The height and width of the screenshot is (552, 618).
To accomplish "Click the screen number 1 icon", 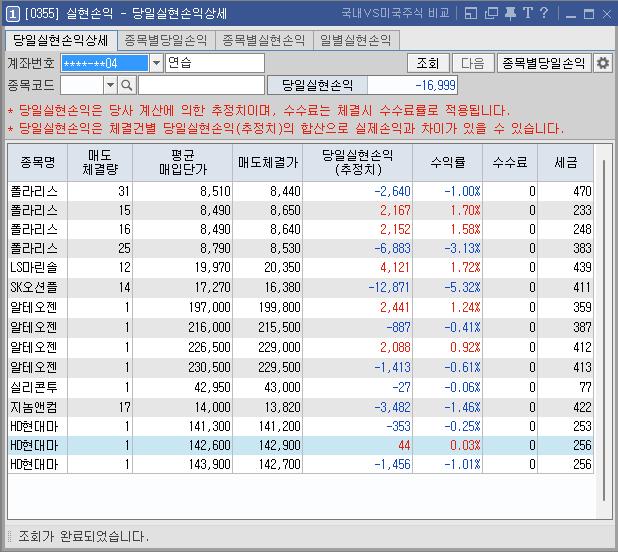I will click(x=12, y=14).
